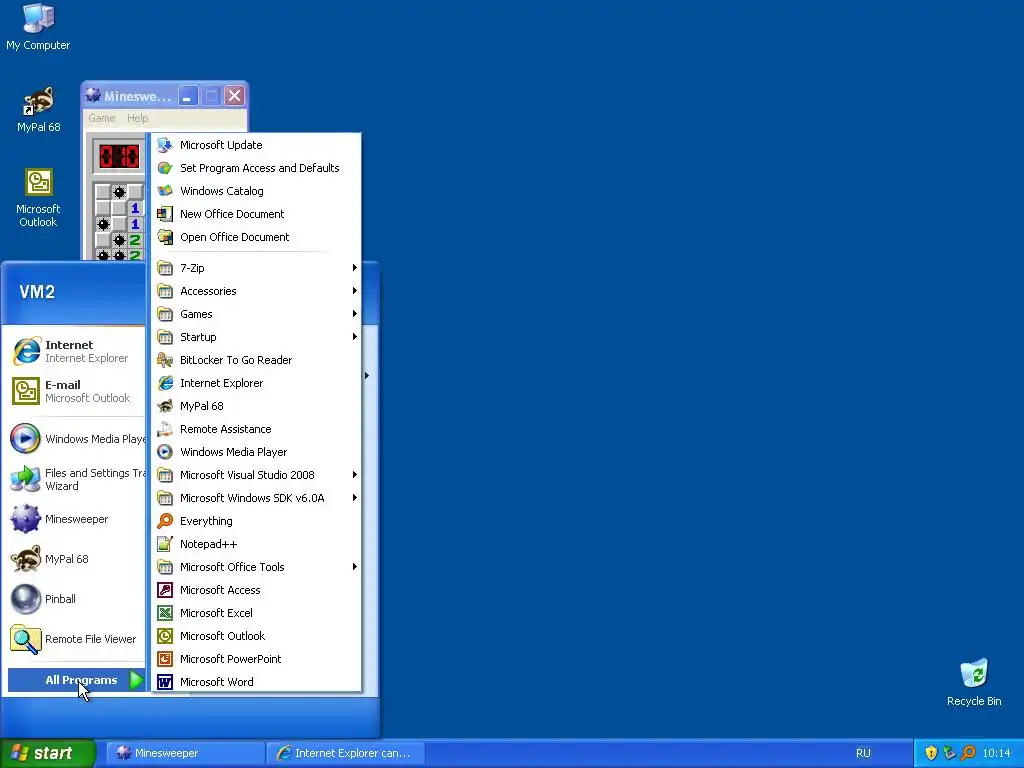Open Microsoft PowerPoint
Screen dimensions: 1024x768
(x=256, y=659)
